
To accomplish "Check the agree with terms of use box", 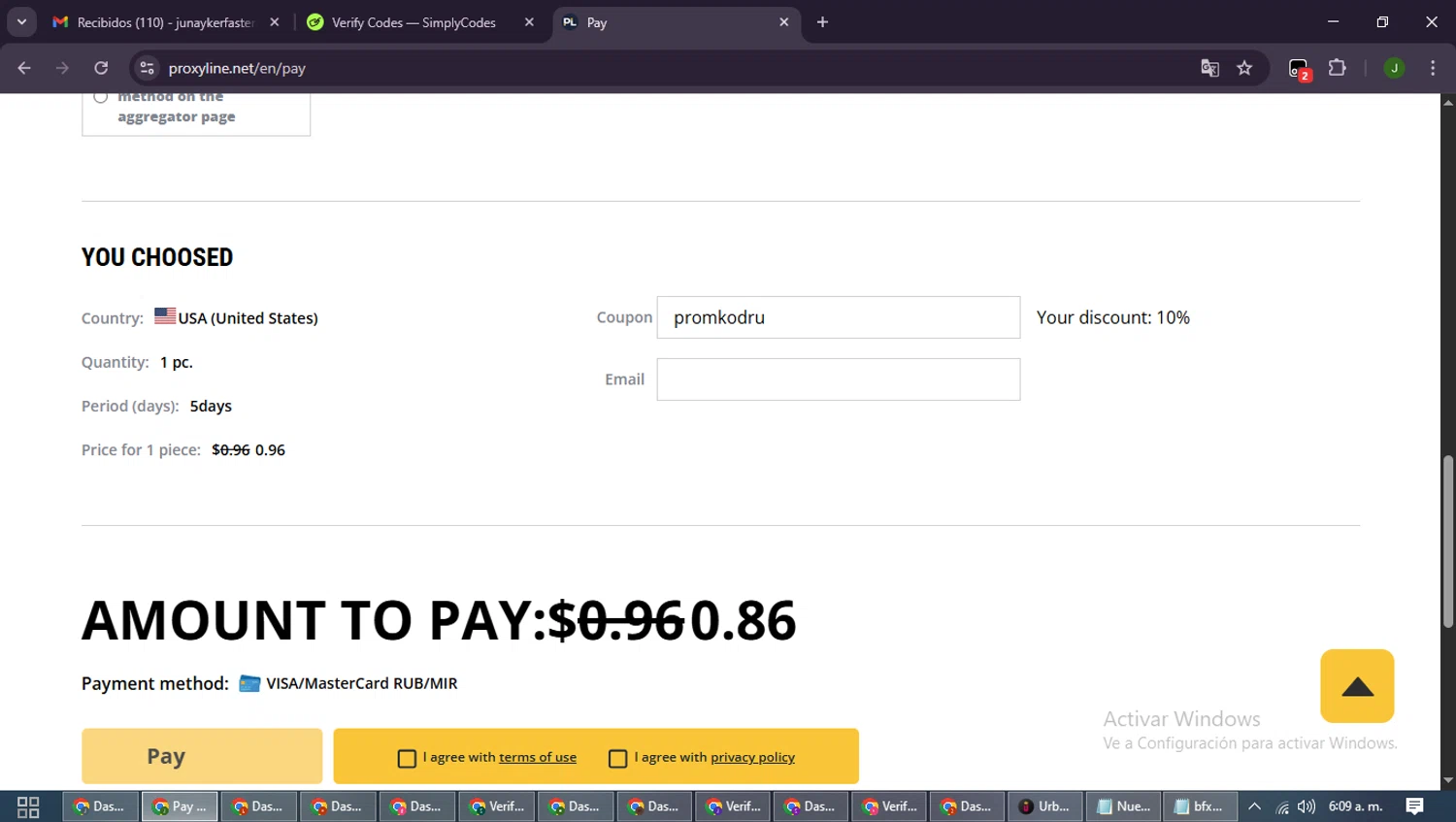I will click(x=407, y=759).
